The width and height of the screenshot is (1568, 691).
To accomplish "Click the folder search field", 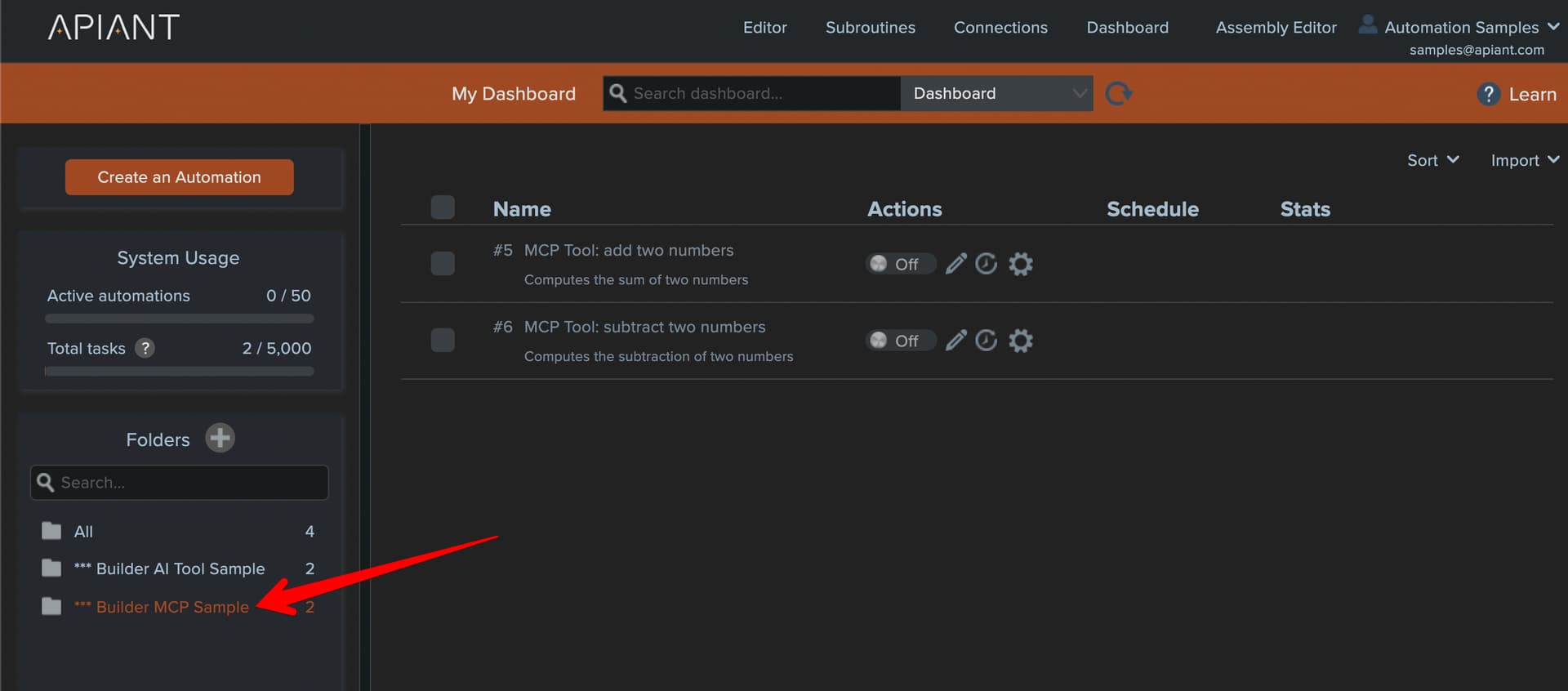I will [x=180, y=482].
